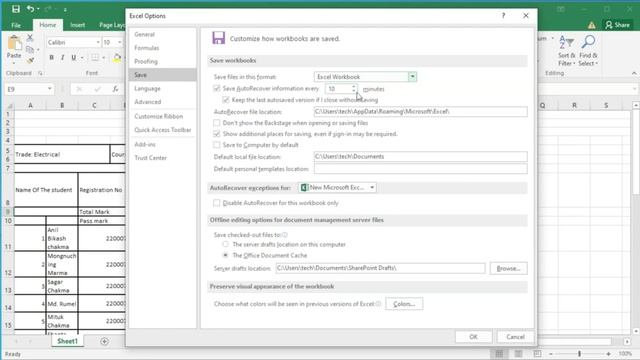Add a new sheet with plus icon
Screen dimensions: 640x360
[104, 341]
